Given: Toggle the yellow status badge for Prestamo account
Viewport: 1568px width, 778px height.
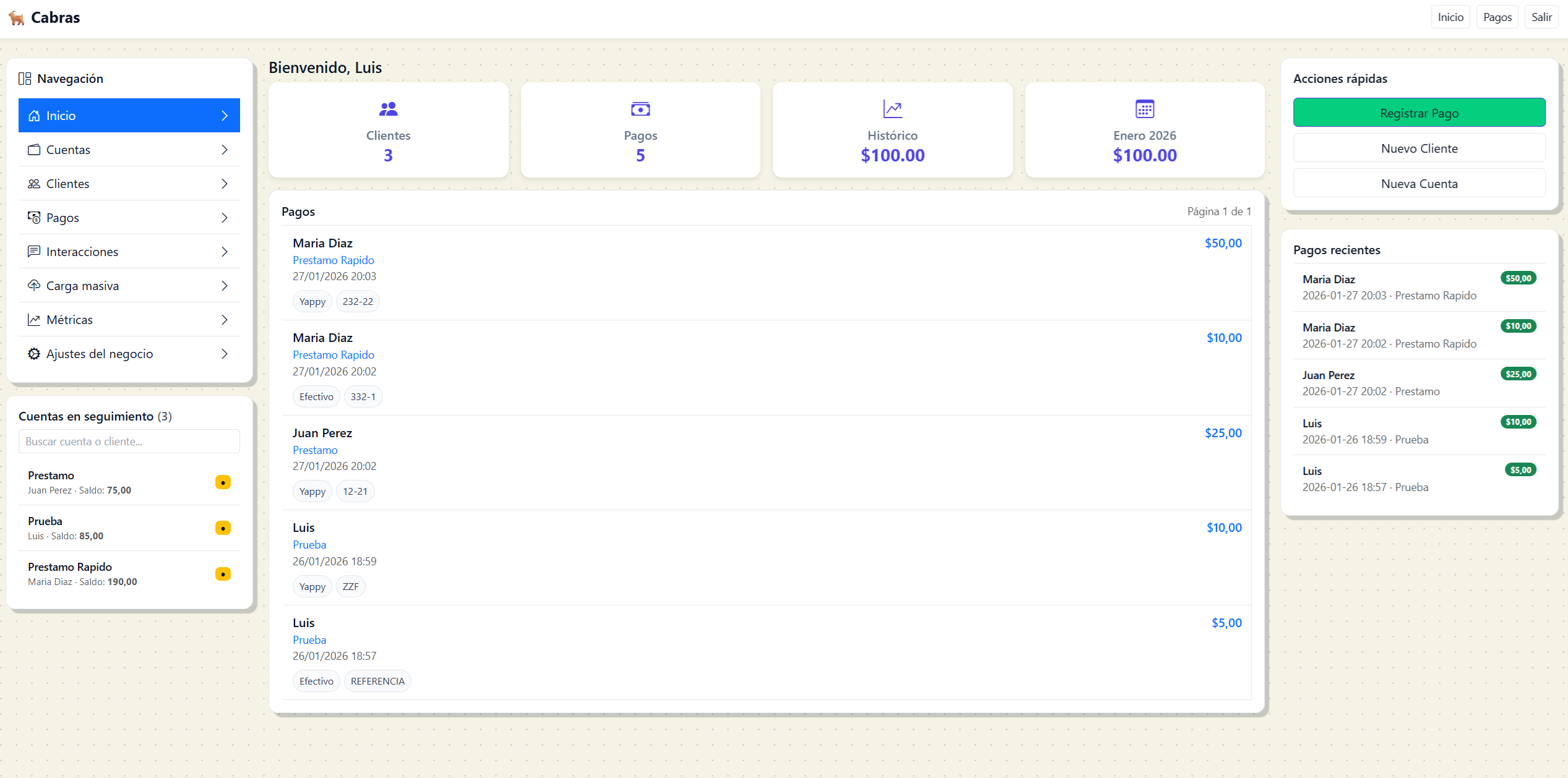Looking at the screenshot, I should [x=223, y=482].
